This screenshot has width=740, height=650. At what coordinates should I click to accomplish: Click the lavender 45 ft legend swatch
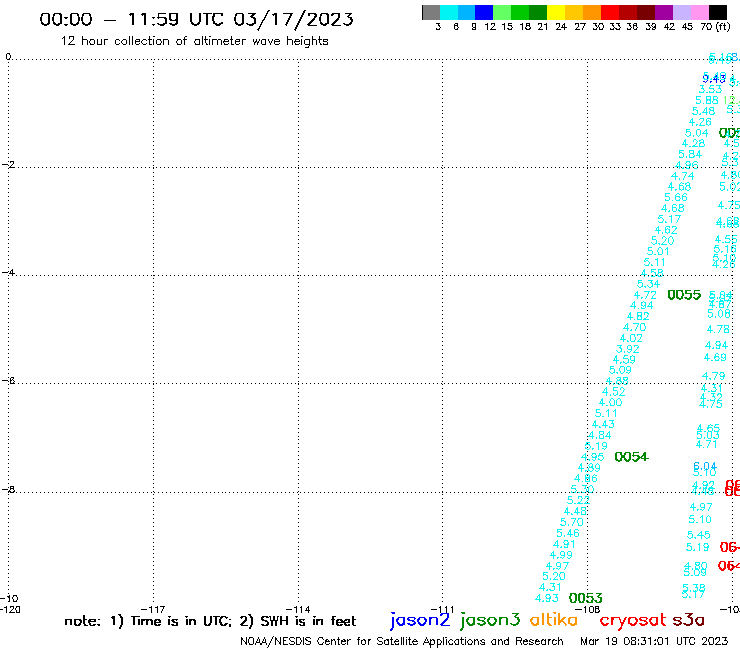[681, 12]
